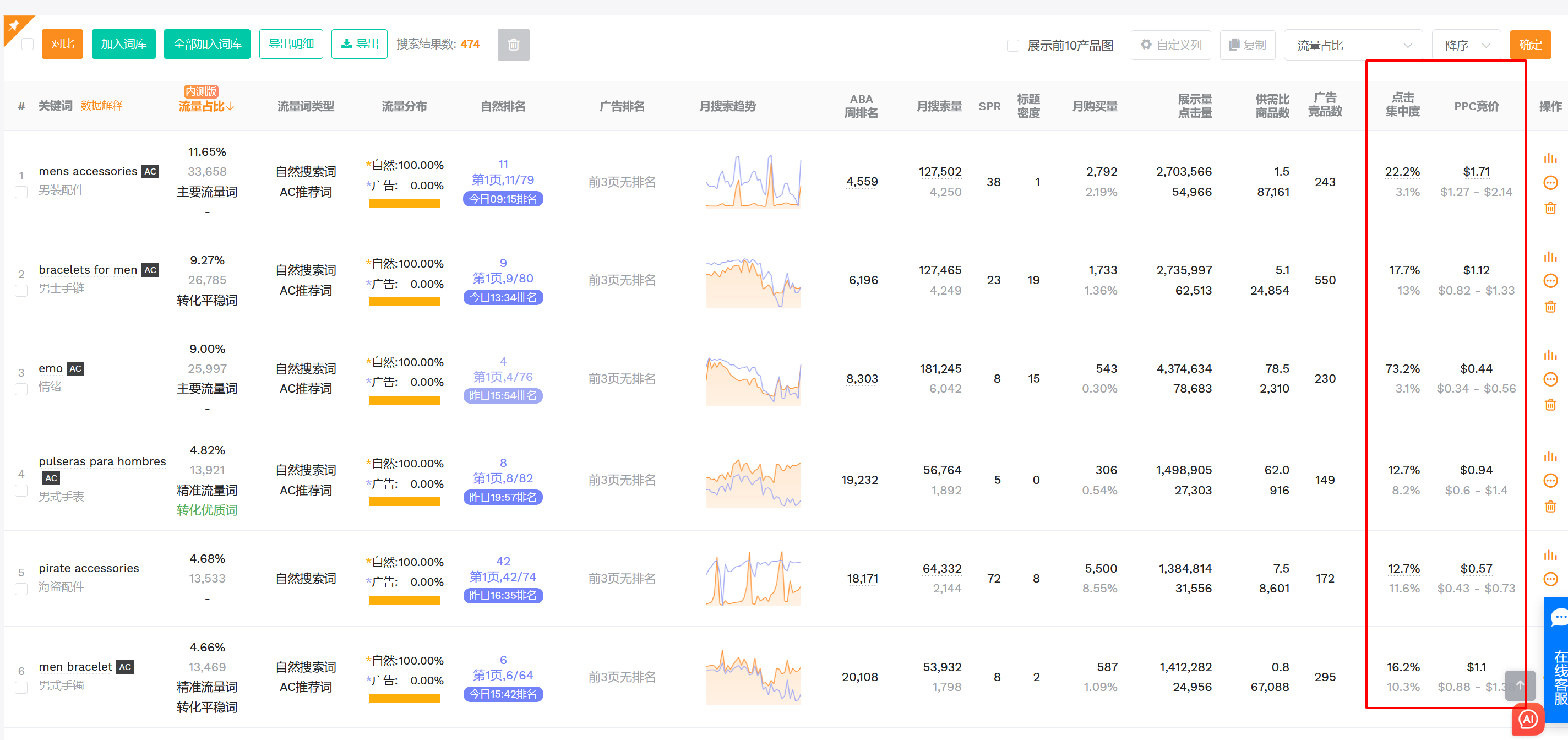Enable the 展示前10产品图 checkbox
Image resolution: width=1568 pixels, height=740 pixels.
pos(1013,46)
